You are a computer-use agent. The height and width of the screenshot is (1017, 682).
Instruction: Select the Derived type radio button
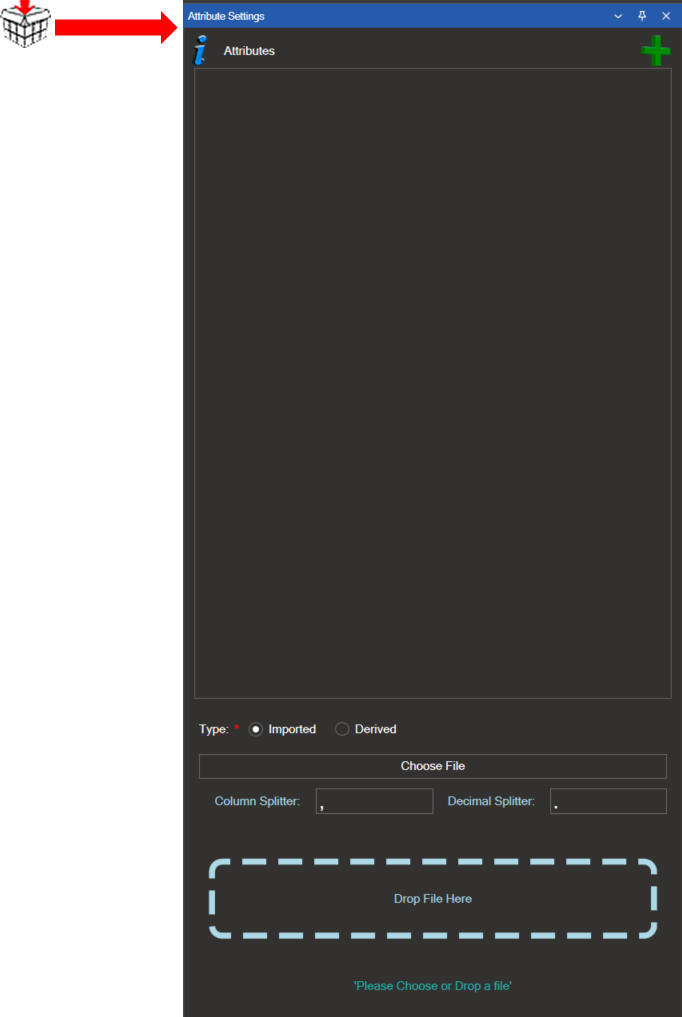tap(342, 729)
